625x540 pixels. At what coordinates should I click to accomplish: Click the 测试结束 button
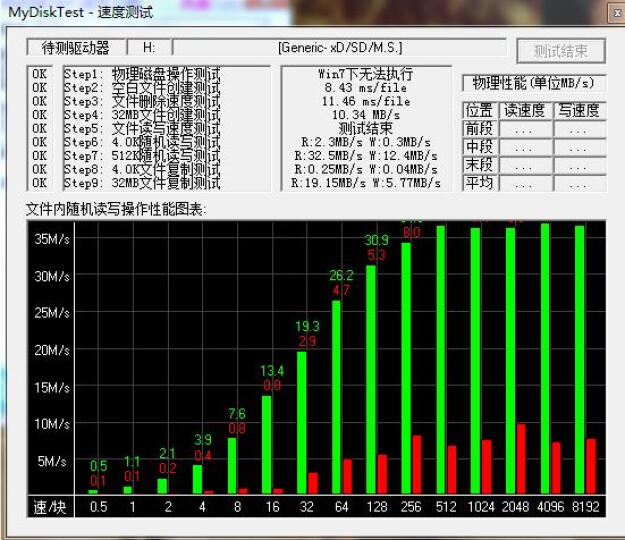point(561,51)
